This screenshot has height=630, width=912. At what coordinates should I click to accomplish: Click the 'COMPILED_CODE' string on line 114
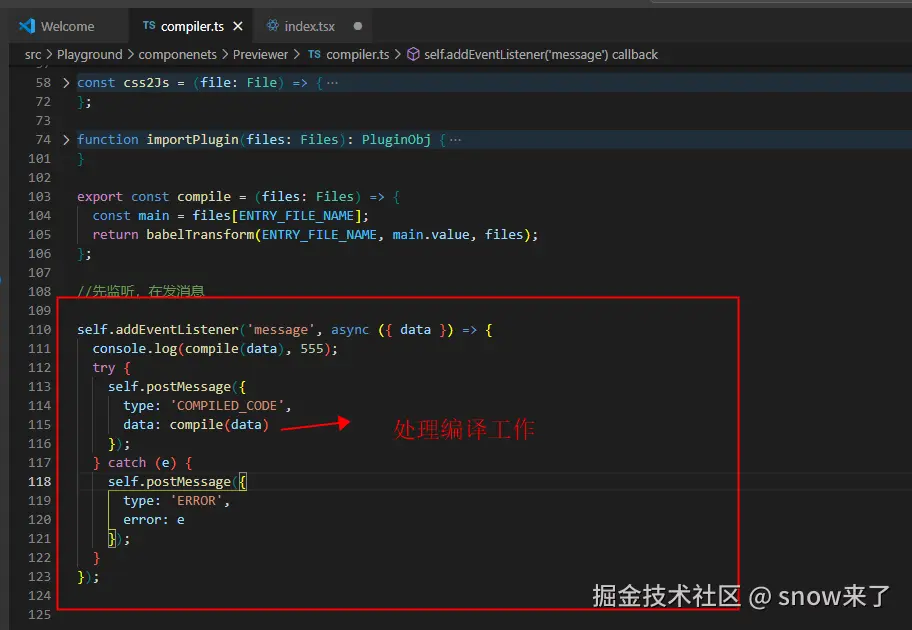[226, 406]
